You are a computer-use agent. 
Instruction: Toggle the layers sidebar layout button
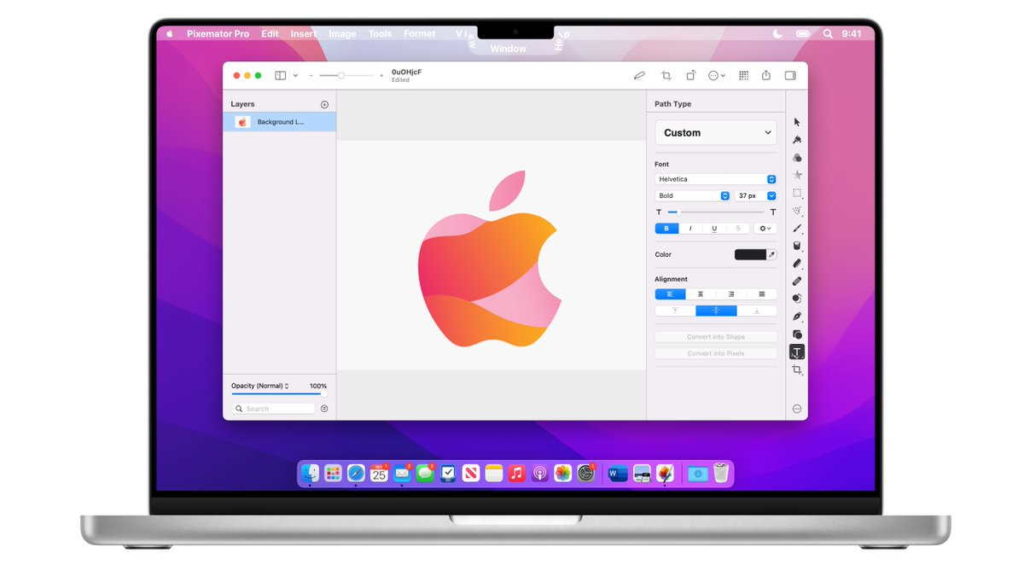280,76
